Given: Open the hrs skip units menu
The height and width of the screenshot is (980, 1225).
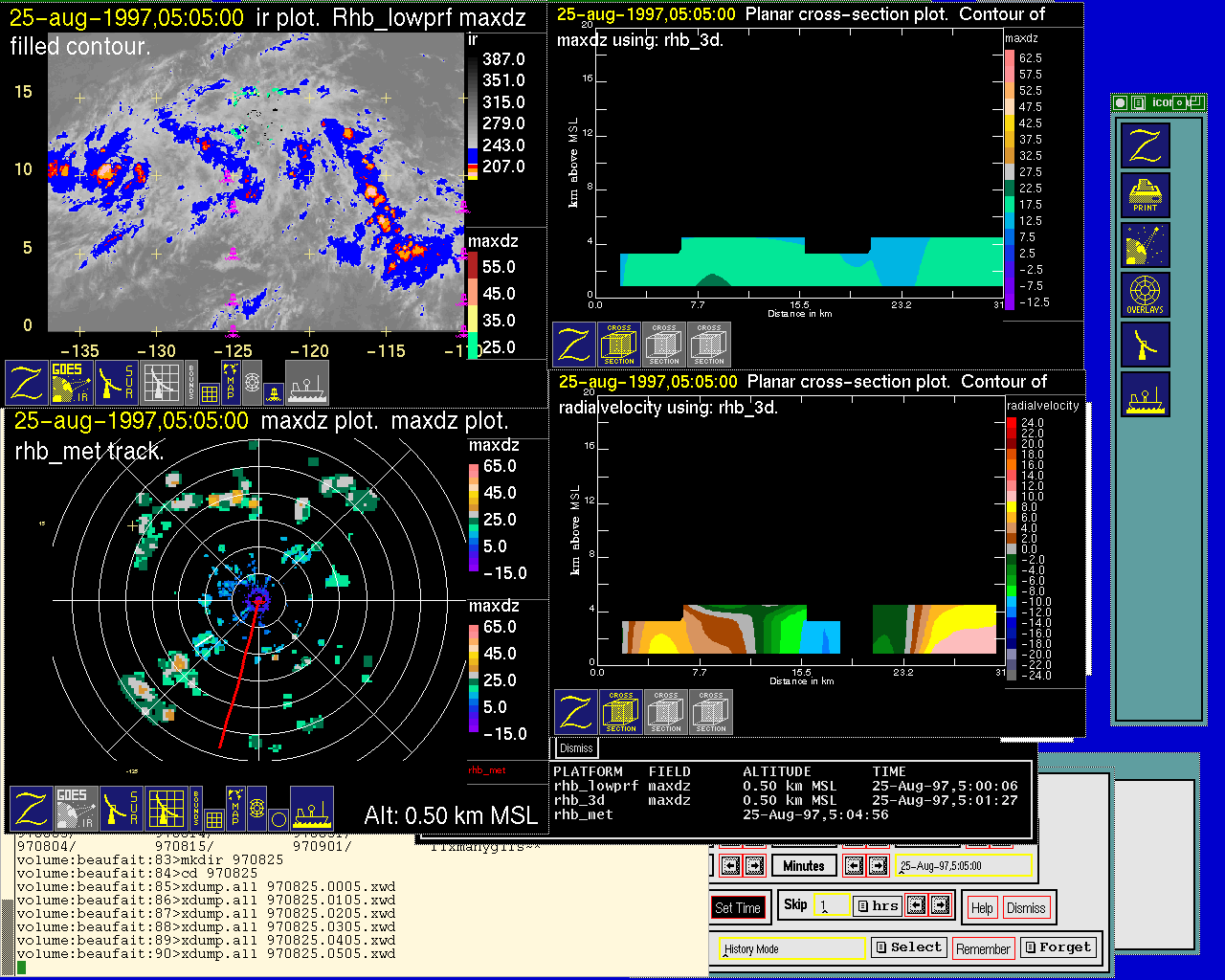Looking at the screenshot, I should (877, 905).
